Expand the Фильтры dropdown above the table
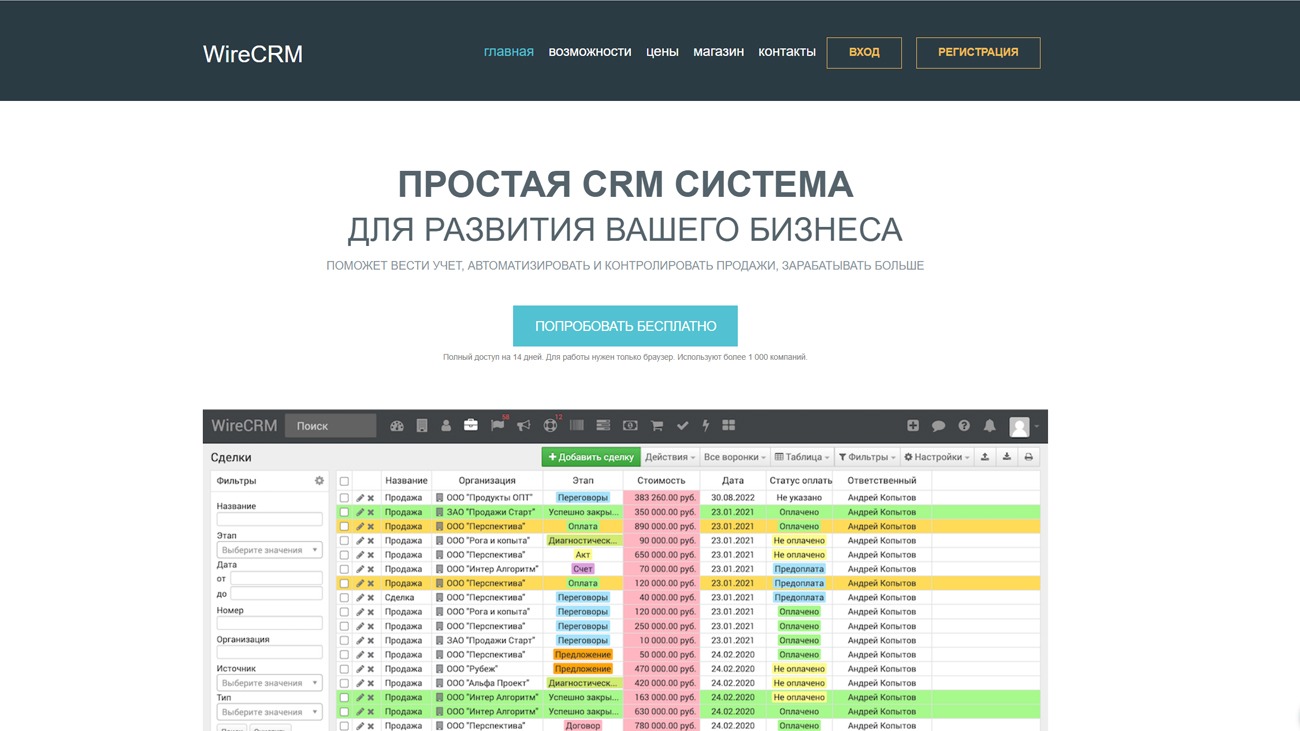 tap(866, 456)
